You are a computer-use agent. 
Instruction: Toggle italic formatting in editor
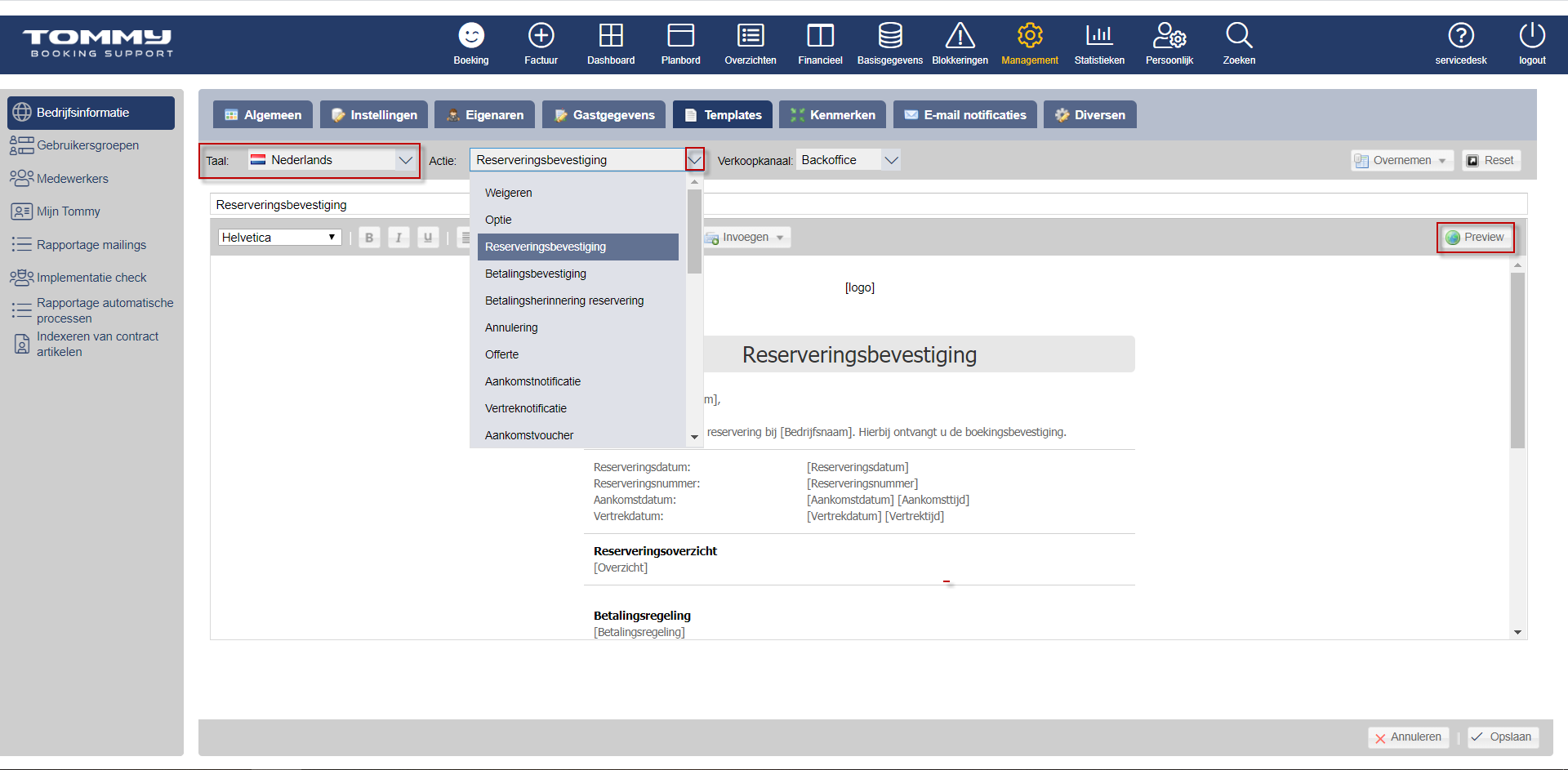click(x=399, y=238)
